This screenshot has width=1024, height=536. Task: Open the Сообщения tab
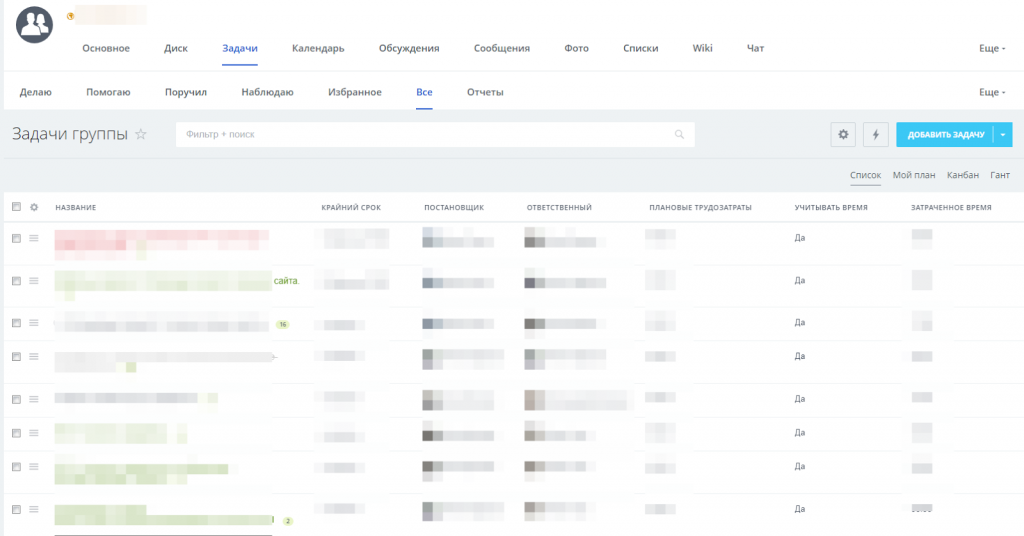(502, 48)
